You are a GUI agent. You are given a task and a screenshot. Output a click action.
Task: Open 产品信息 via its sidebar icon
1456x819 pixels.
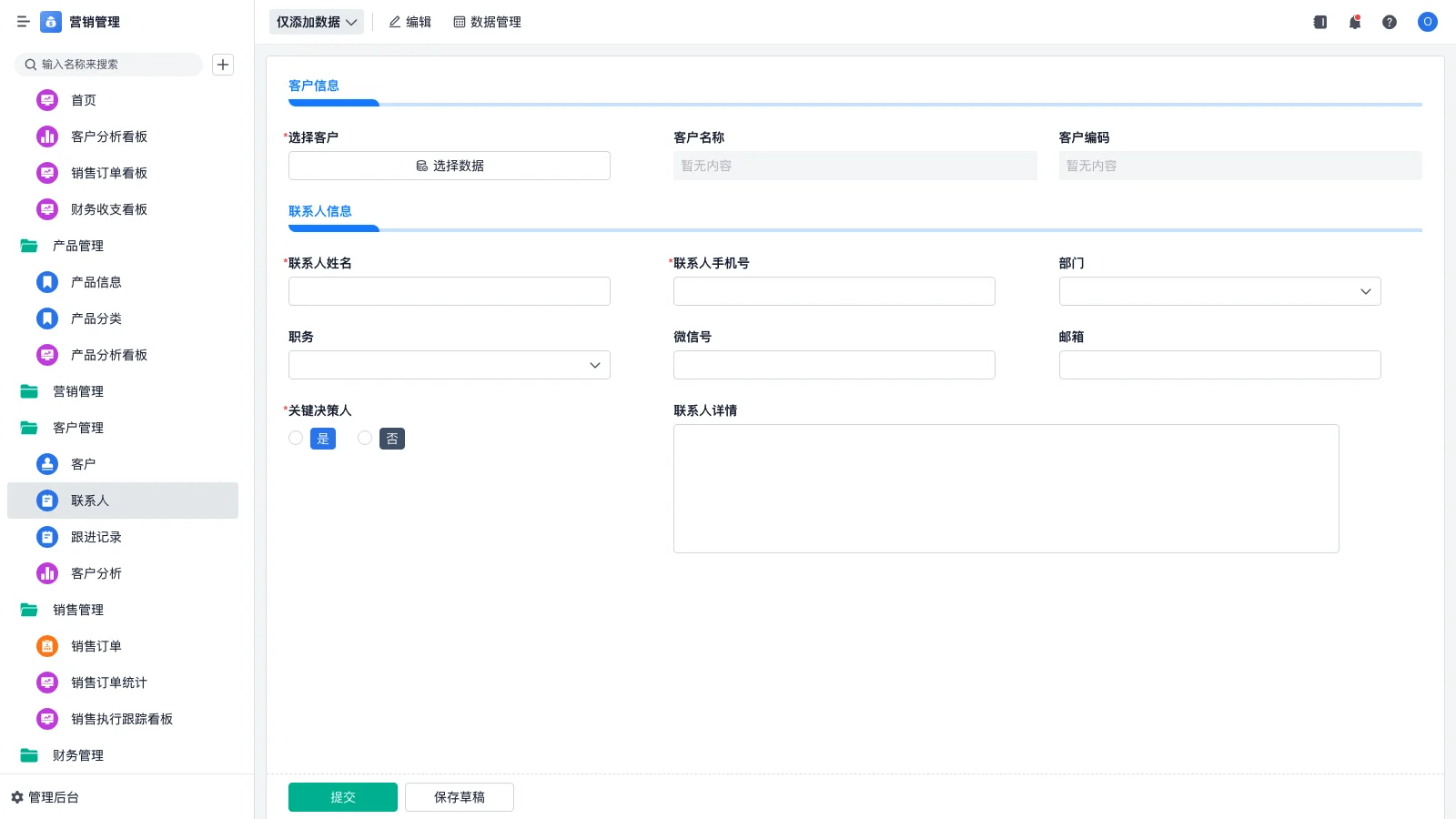(x=46, y=282)
